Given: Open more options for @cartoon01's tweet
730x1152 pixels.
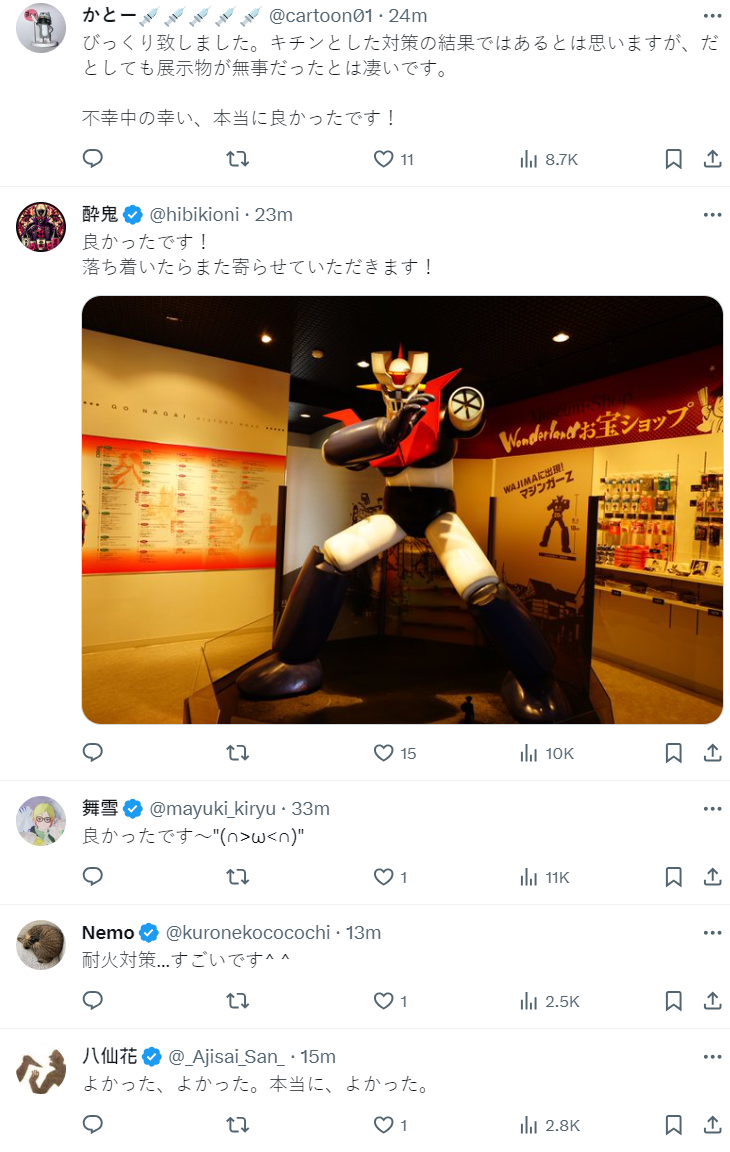Looking at the screenshot, I should click(712, 15).
